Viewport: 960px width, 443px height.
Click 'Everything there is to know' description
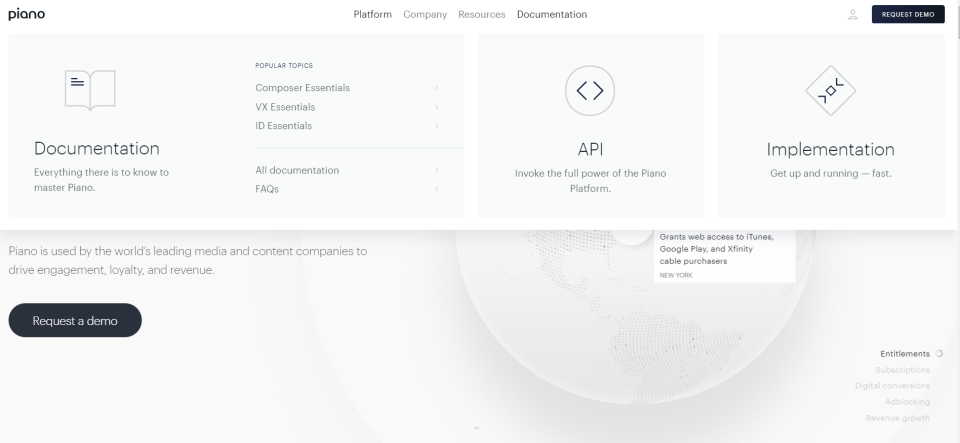click(x=101, y=180)
